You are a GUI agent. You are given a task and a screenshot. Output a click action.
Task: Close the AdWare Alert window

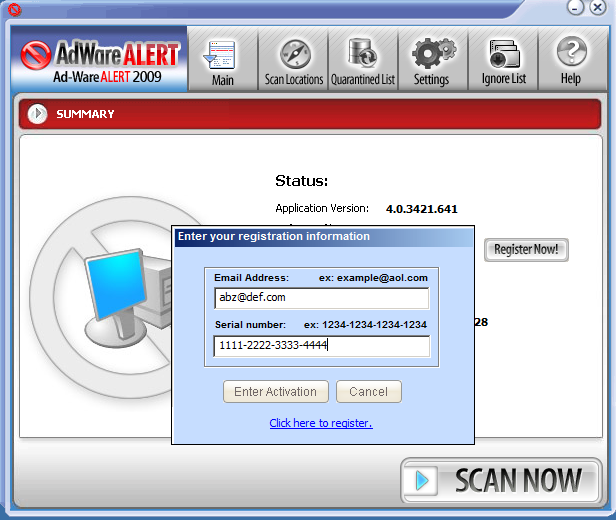pos(598,7)
